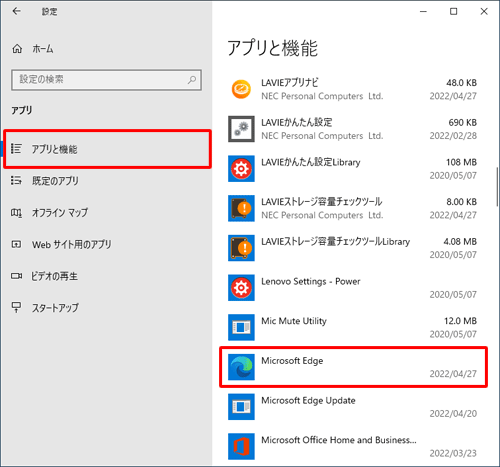The image size is (500, 467).
Task: Click the 既定のアプリ sidebar icon
Action: pos(16,181)
